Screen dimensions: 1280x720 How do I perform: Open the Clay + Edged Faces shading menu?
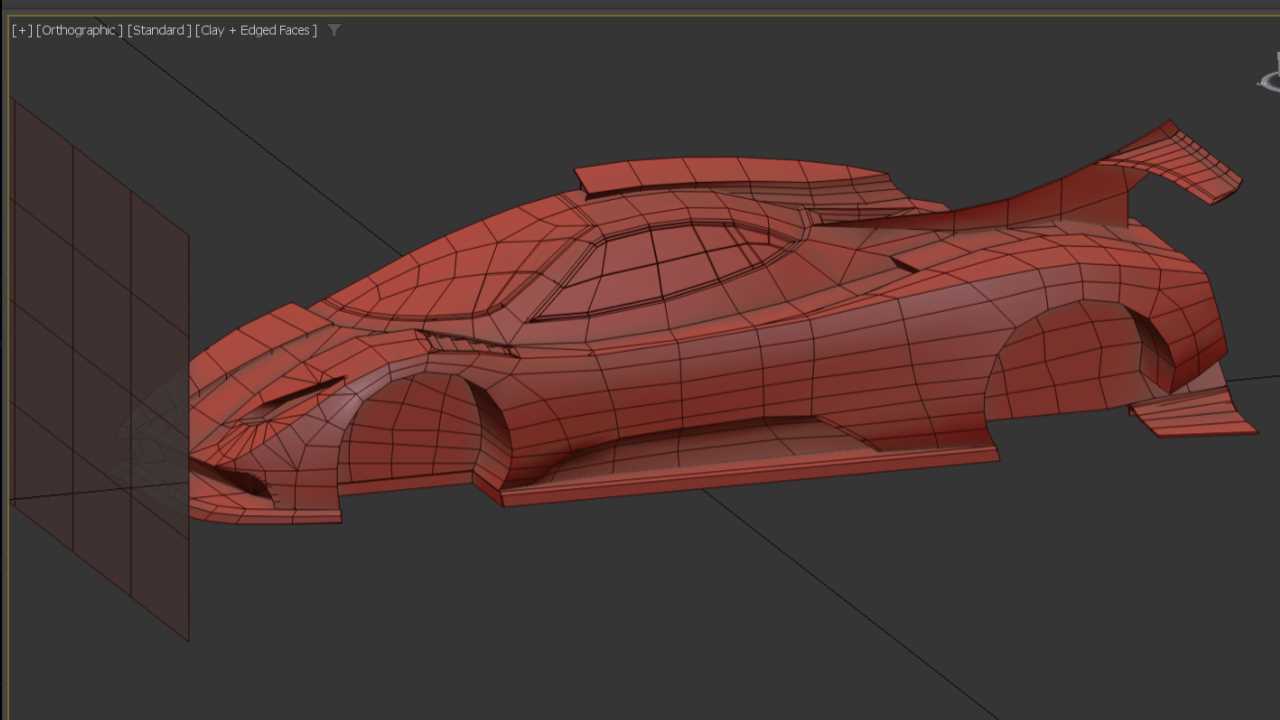click(256, 30)
